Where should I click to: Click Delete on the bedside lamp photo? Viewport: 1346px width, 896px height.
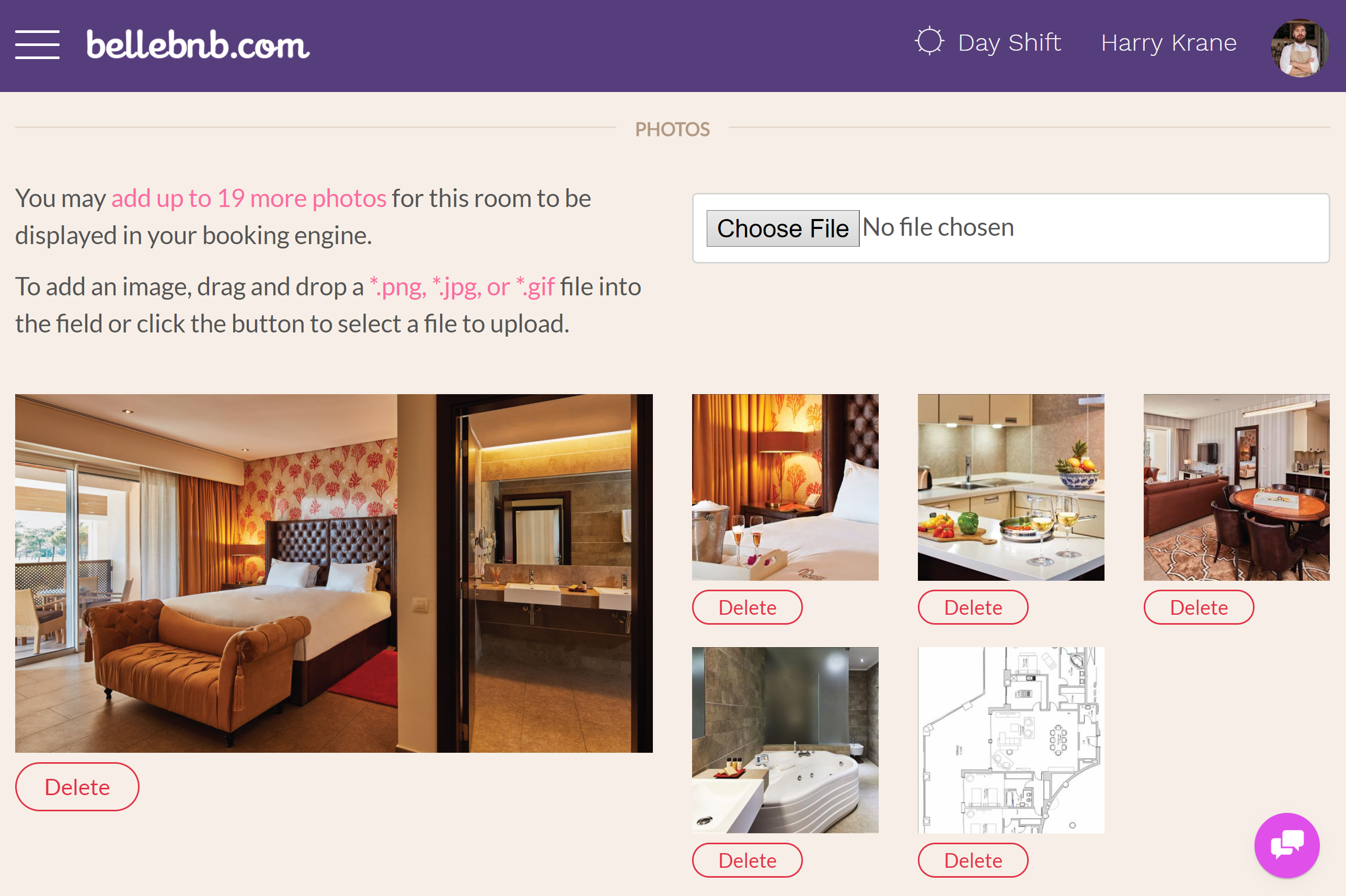(748, 607)
